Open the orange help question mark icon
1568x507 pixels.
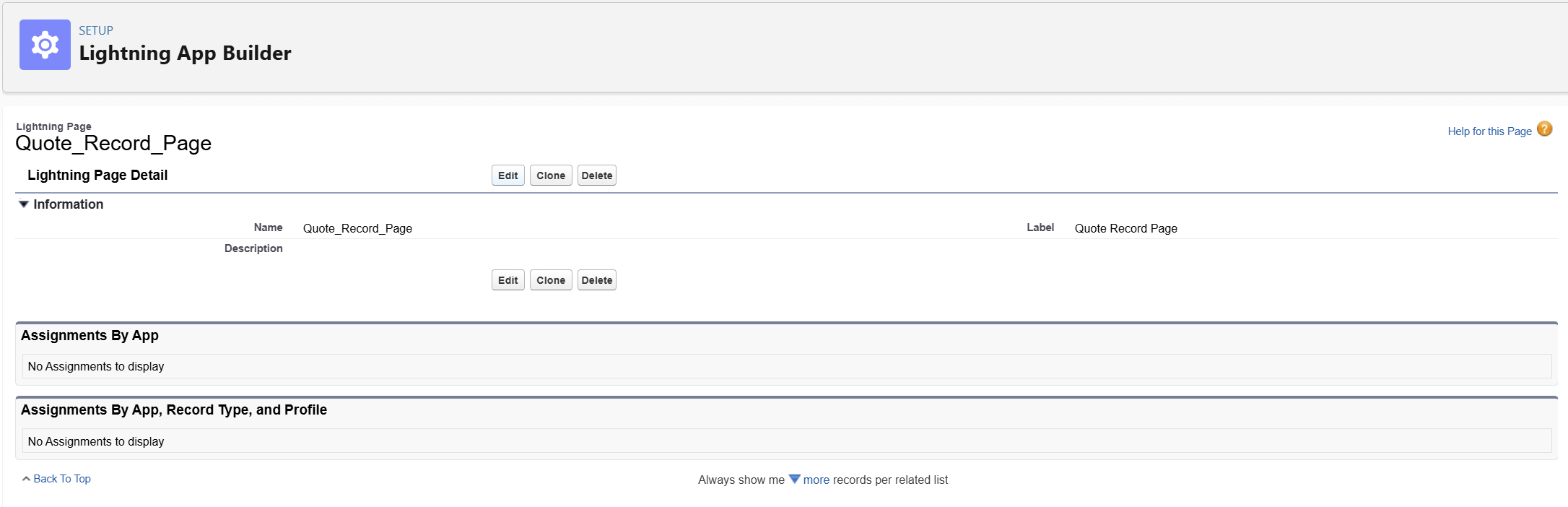pyautogui.click(x=1544, y=129)
